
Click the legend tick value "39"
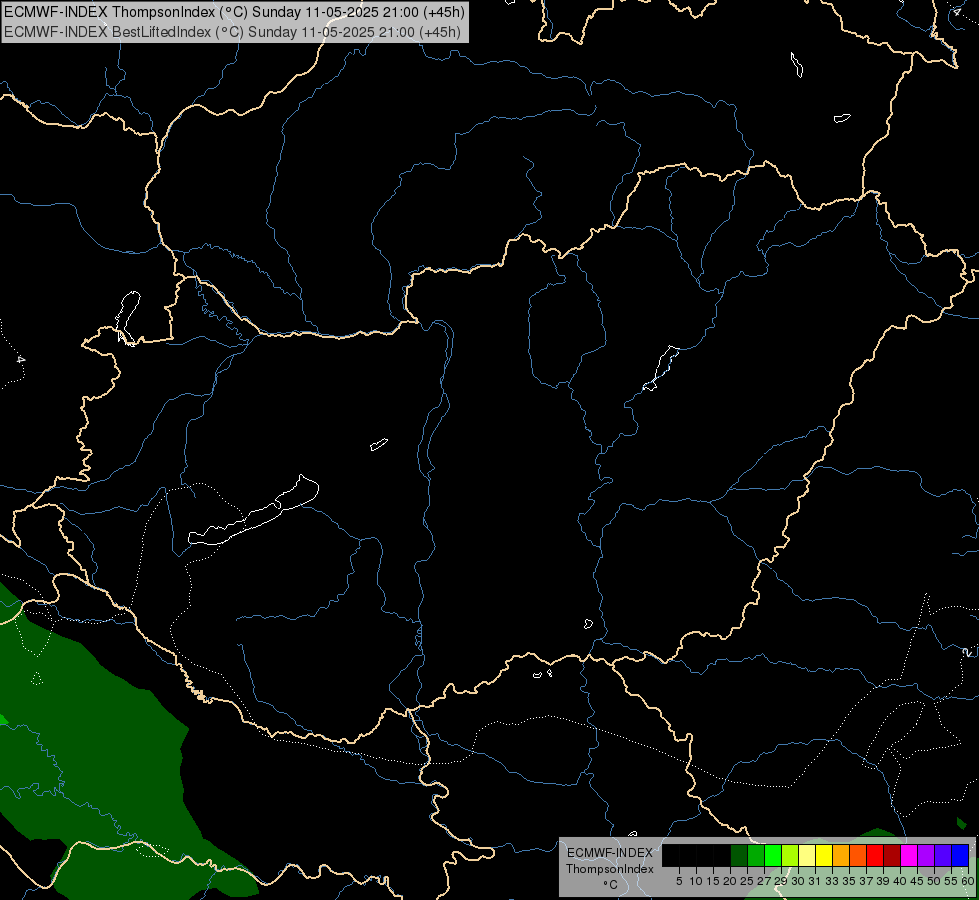click(883, 881)
